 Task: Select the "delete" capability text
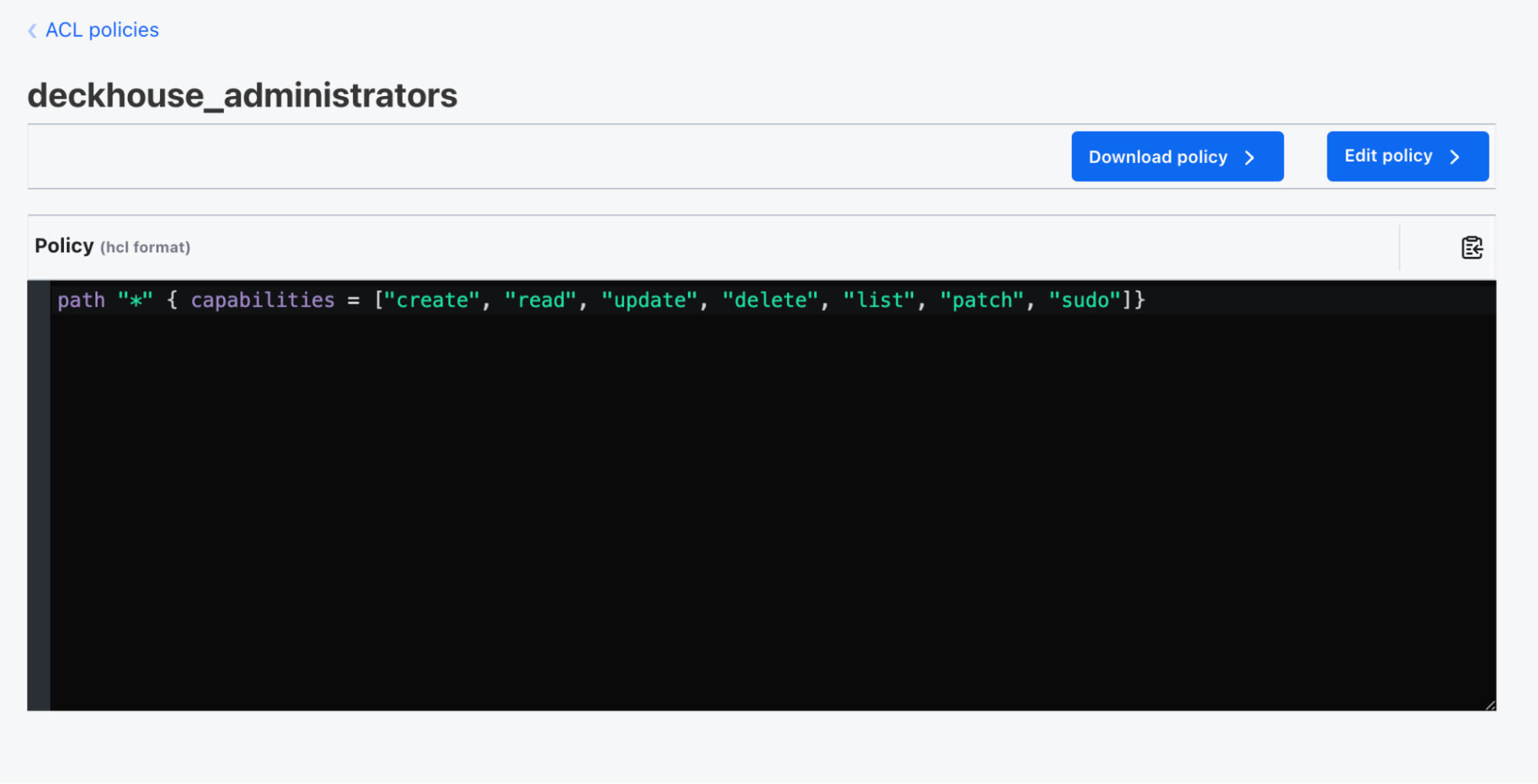tap(770, 300)
